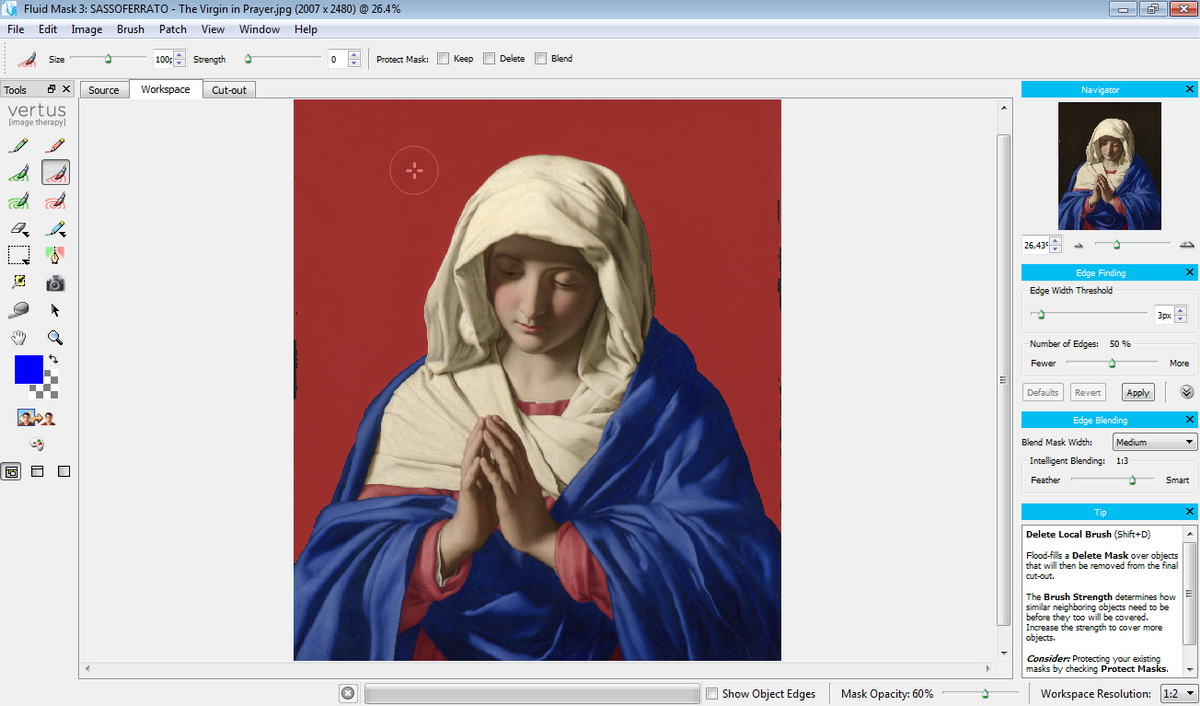1200x706 pixels.
Task: Enable the Keep protect mask checkbox
Action: click(443, 58)
